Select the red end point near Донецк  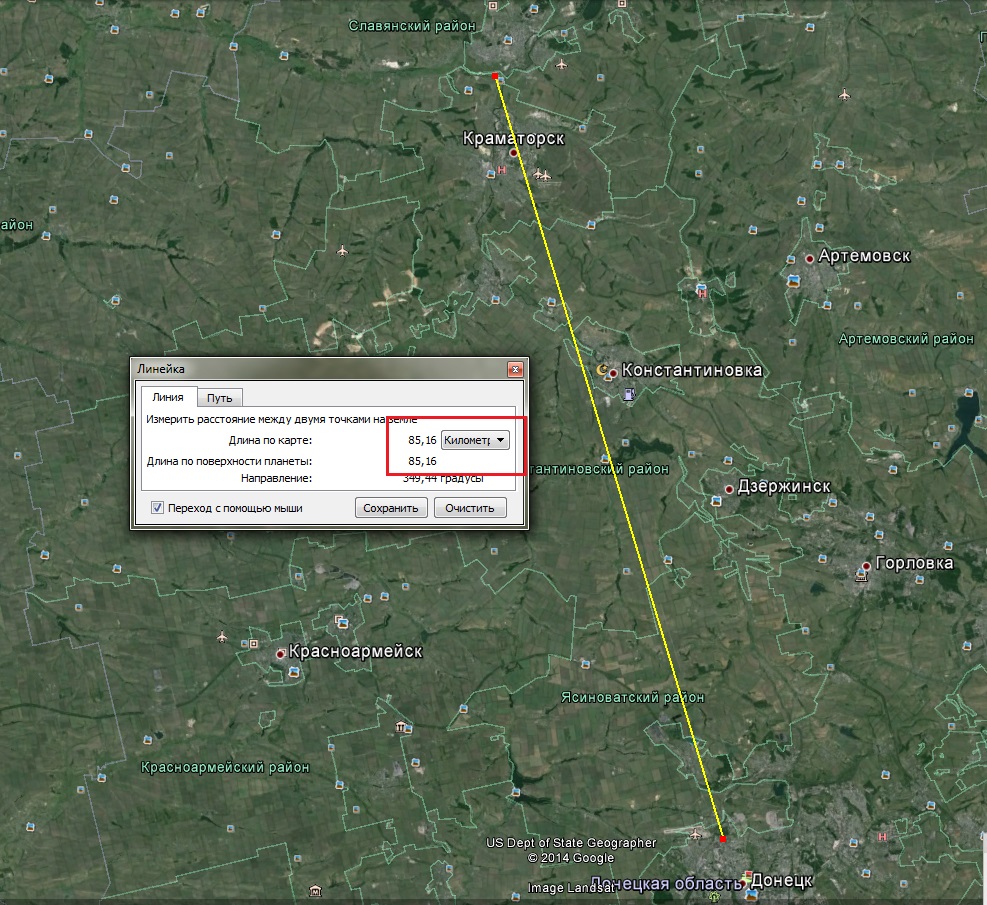coord(723,839)
